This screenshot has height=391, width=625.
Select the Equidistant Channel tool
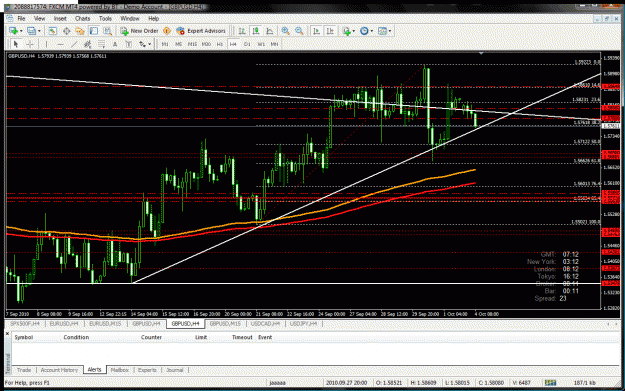tap(88, 44)
